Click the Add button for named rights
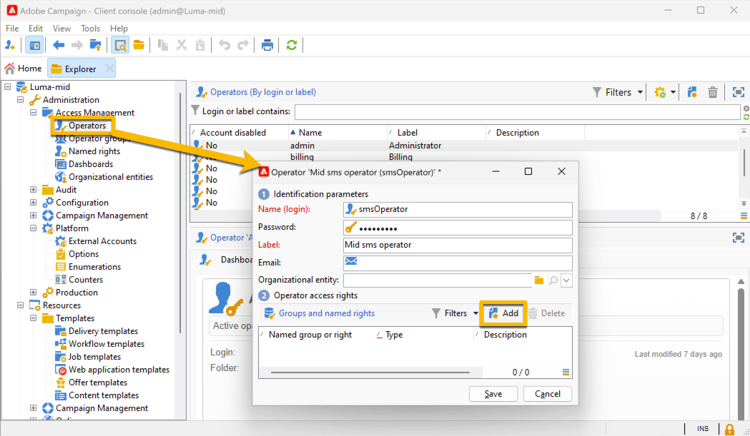This screenshot has width=750, height=436. click(503, 313)
